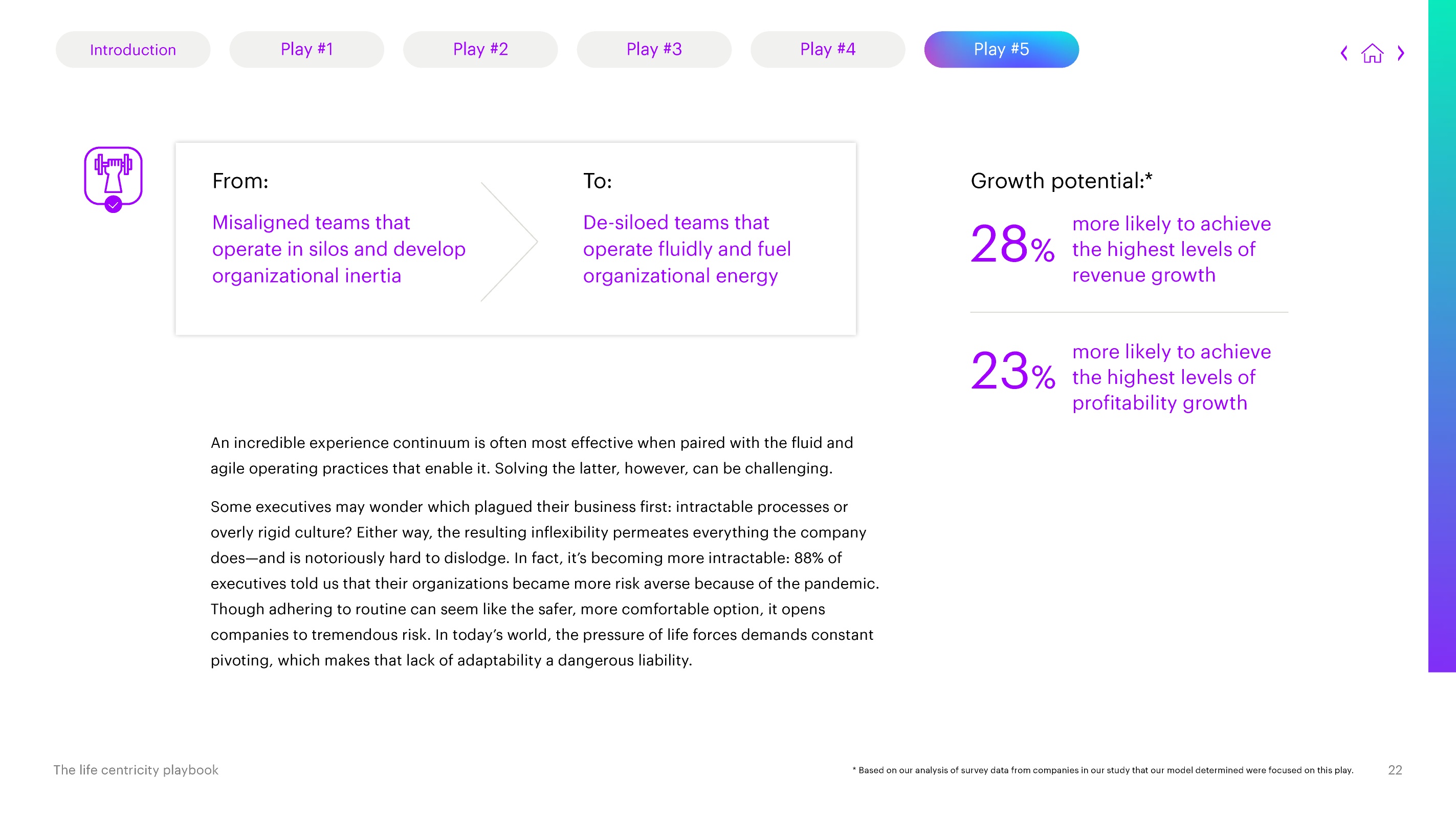The width and height of the screenshot is (1456, 819).
Task: Advance with the next page arrow
Action: click(x=1401, y=53)
